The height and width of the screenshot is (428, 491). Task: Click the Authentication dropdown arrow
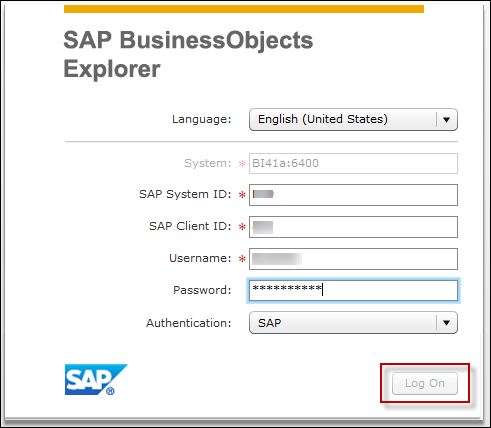[447, 323]
